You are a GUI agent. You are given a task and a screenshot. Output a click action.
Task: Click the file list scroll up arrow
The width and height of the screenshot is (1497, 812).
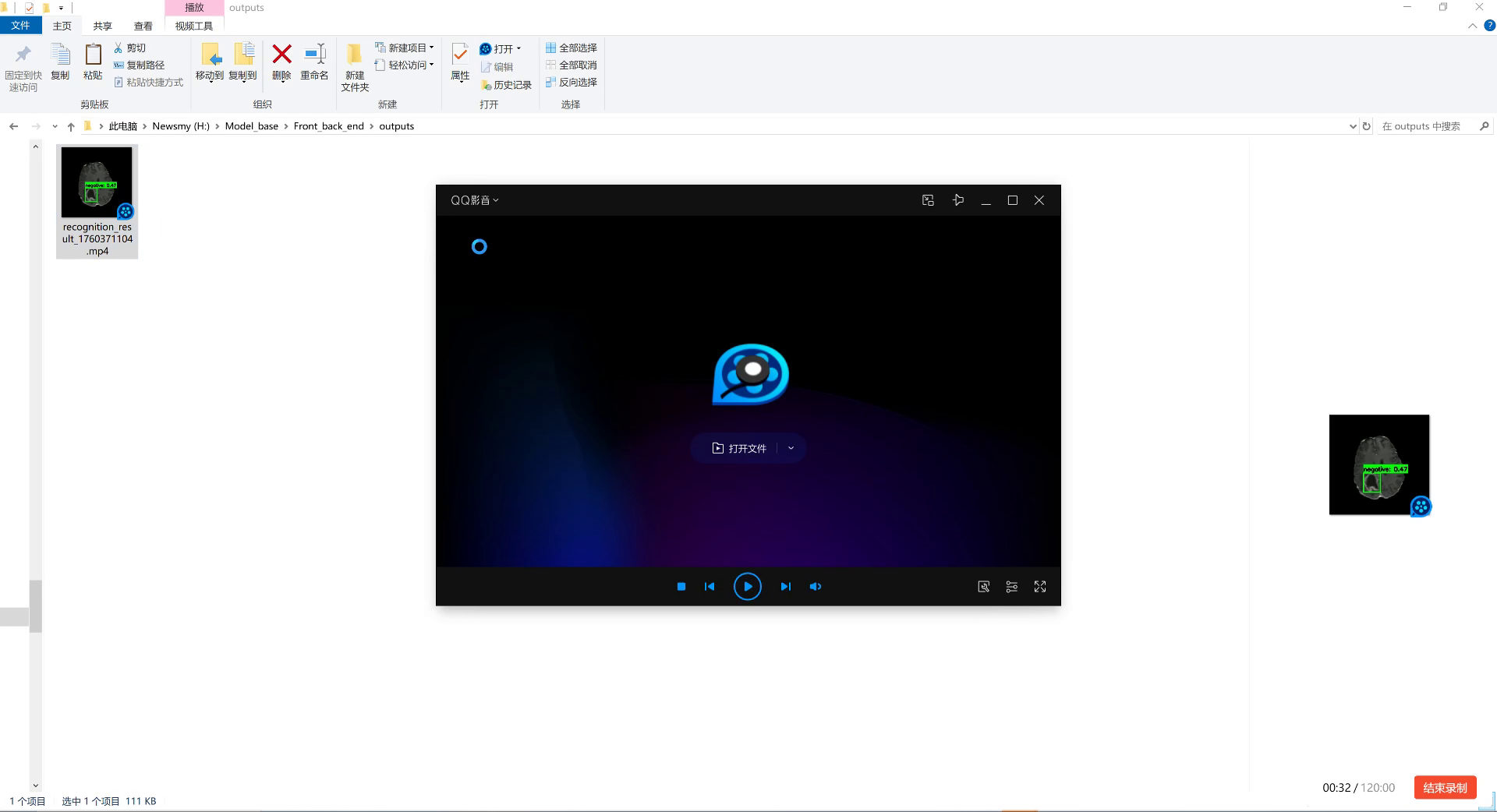(35, 147)
